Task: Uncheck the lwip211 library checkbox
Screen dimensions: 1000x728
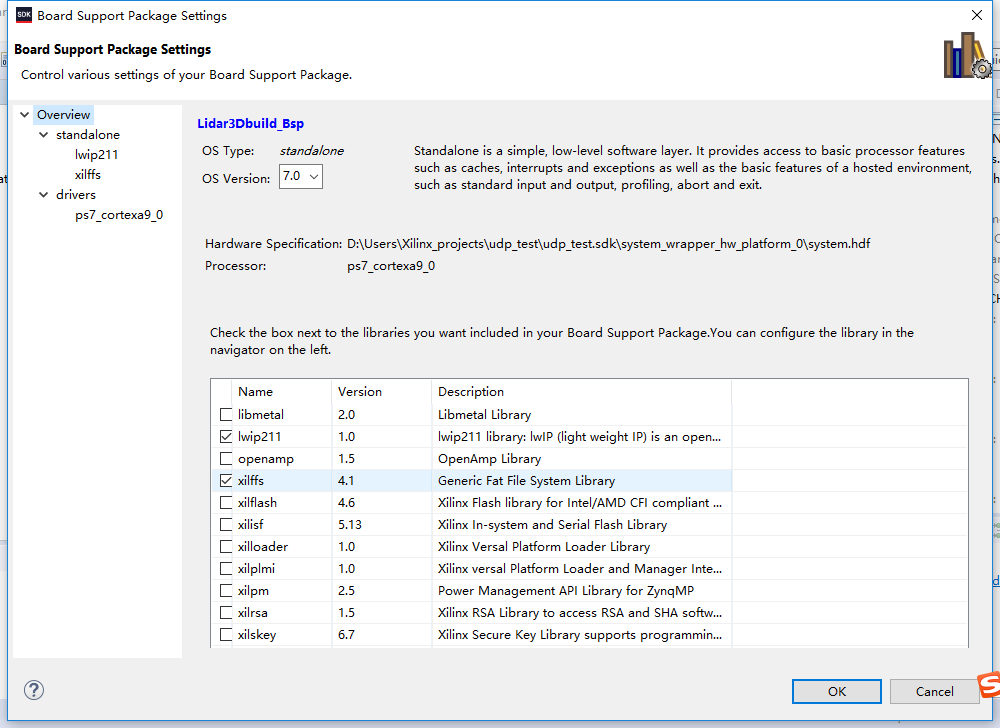Action: click(226, 437)
